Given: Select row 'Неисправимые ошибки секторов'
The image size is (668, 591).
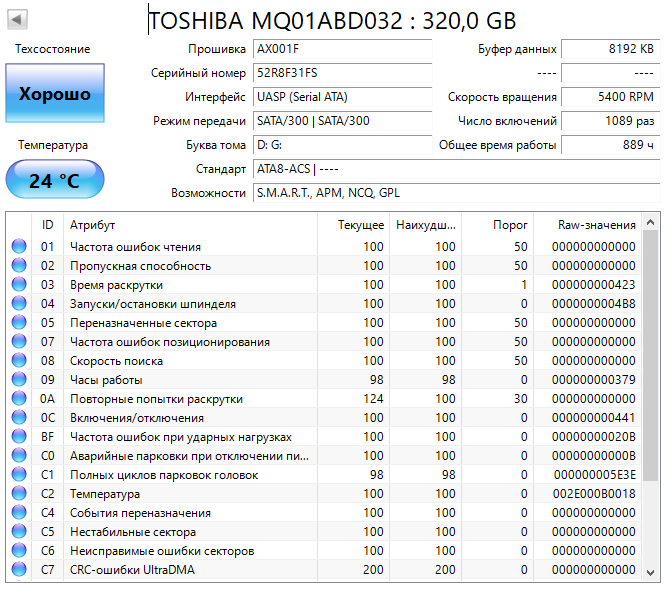Looking at the screenshot, I should pos(324,551).
